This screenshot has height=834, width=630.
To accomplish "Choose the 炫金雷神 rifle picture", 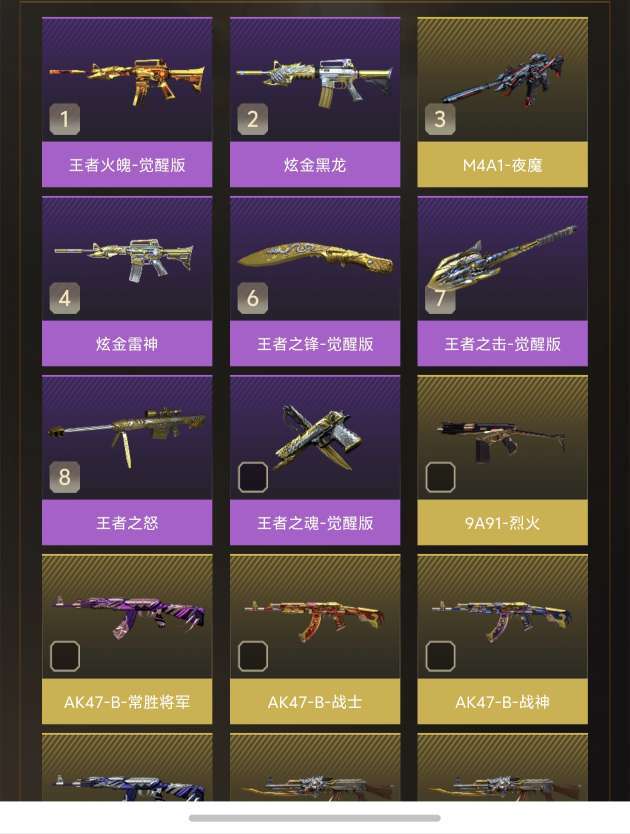I will [124, 260].
